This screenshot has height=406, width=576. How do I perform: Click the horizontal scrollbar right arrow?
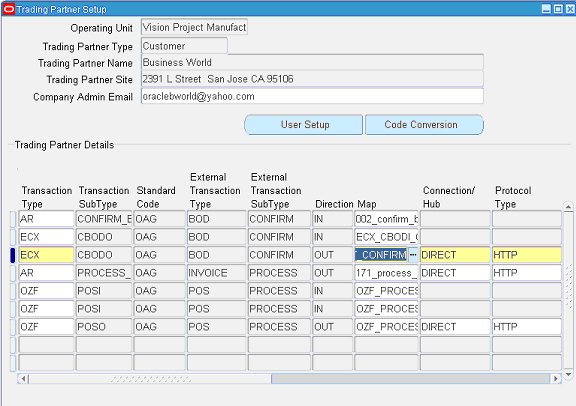pos(555,378)
